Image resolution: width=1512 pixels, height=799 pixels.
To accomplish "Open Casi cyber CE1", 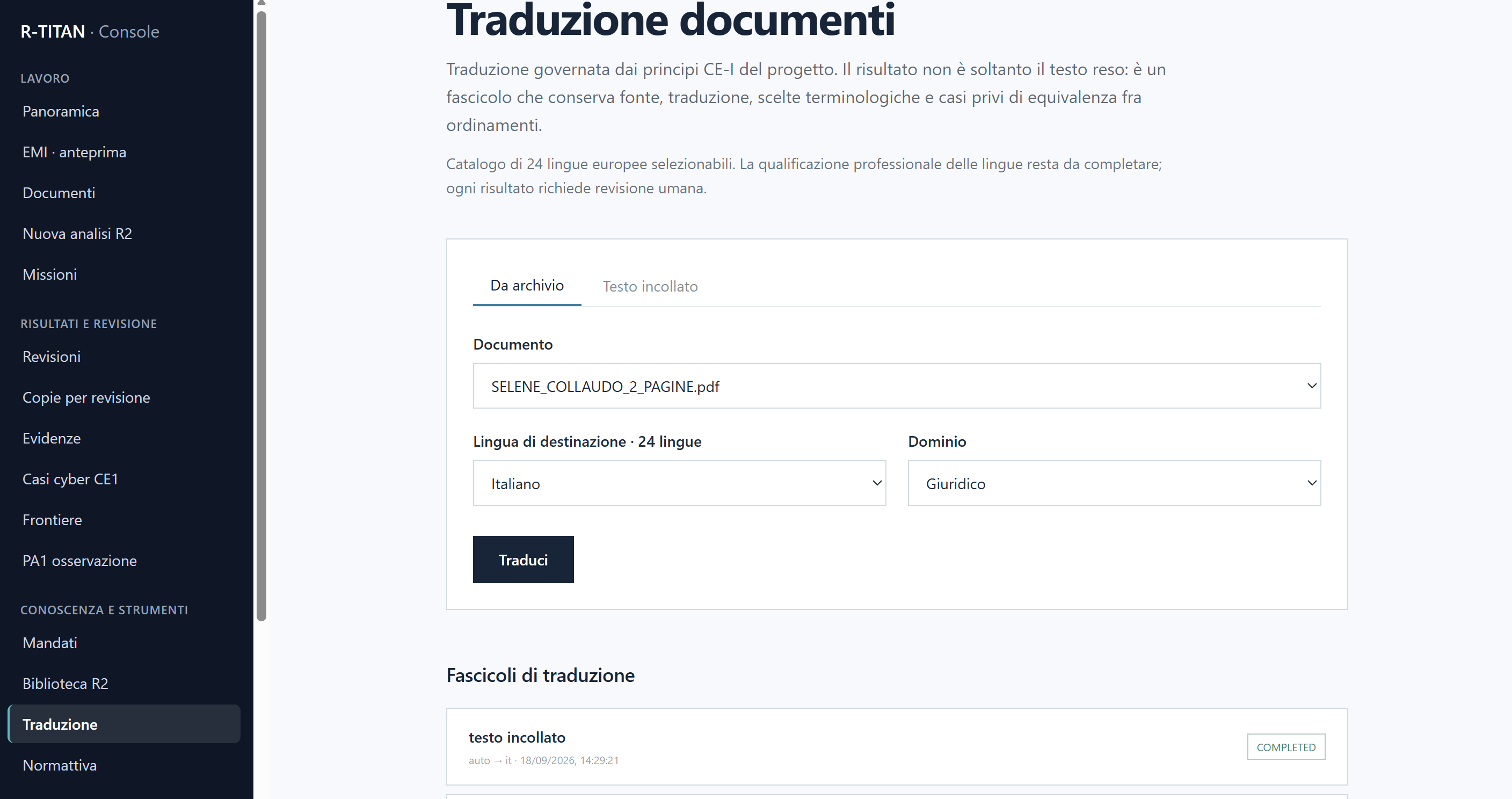I will (124, 479).
